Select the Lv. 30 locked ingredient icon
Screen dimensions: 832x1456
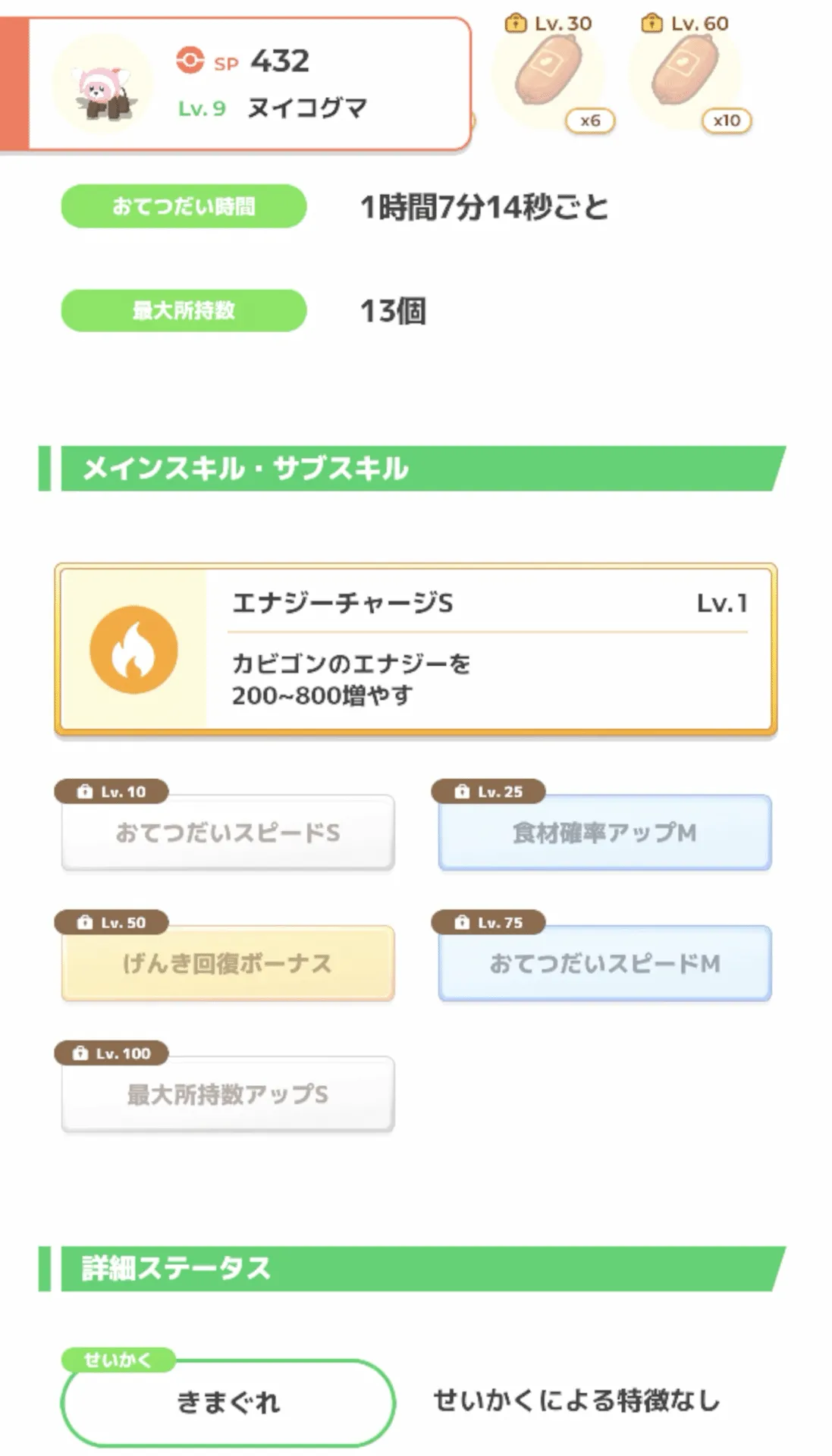pos(549,71)
